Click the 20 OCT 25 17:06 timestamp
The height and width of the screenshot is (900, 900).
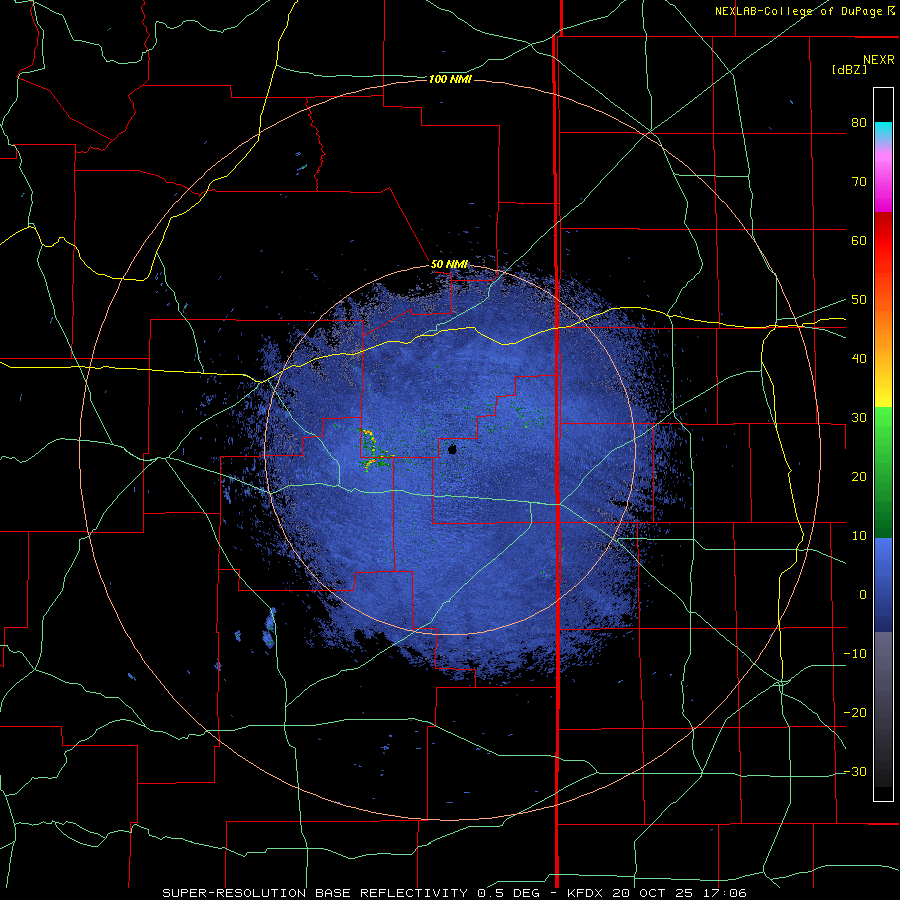click(680, 893)
